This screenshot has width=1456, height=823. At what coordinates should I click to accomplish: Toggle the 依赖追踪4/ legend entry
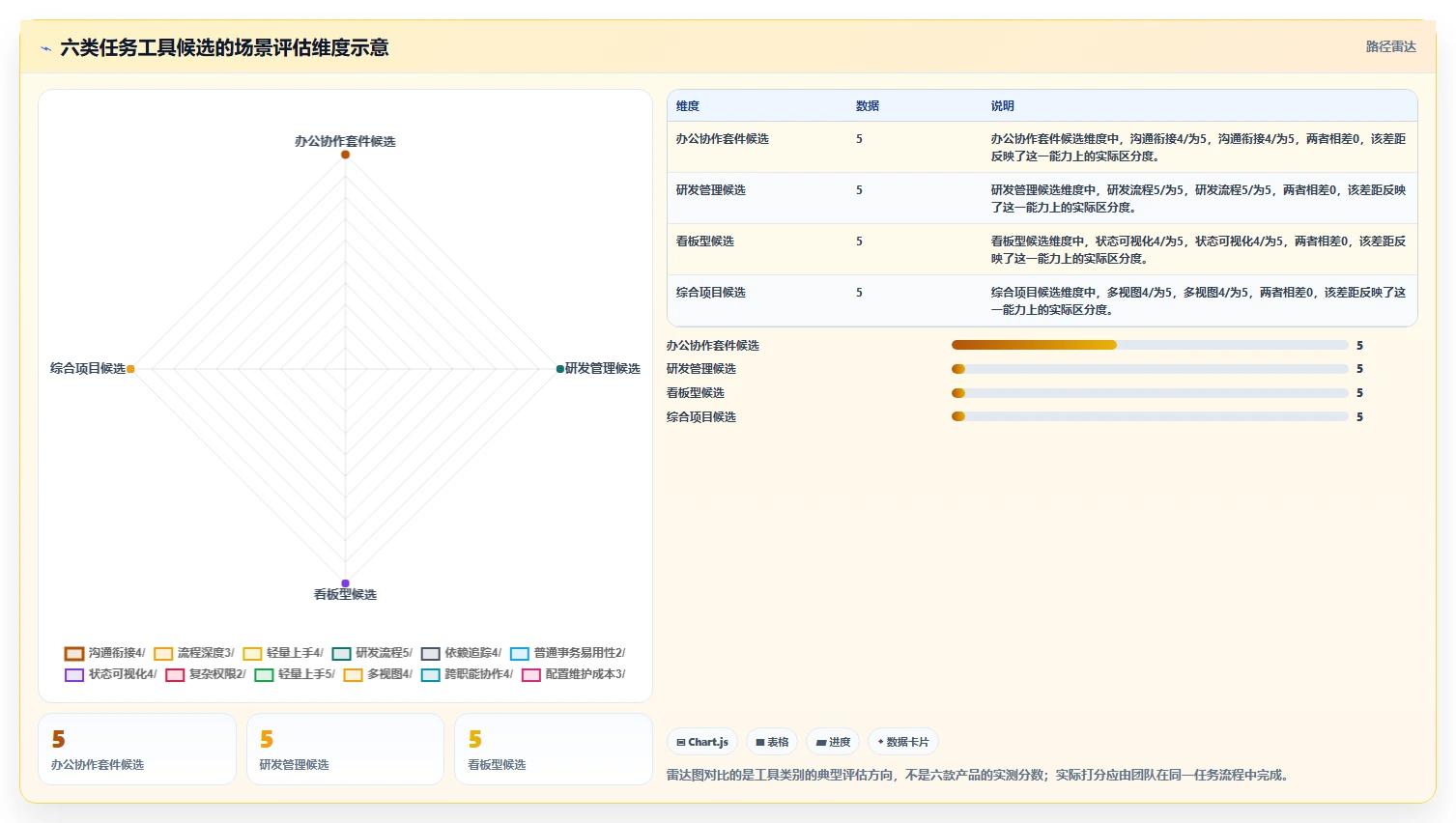(461, 654)
